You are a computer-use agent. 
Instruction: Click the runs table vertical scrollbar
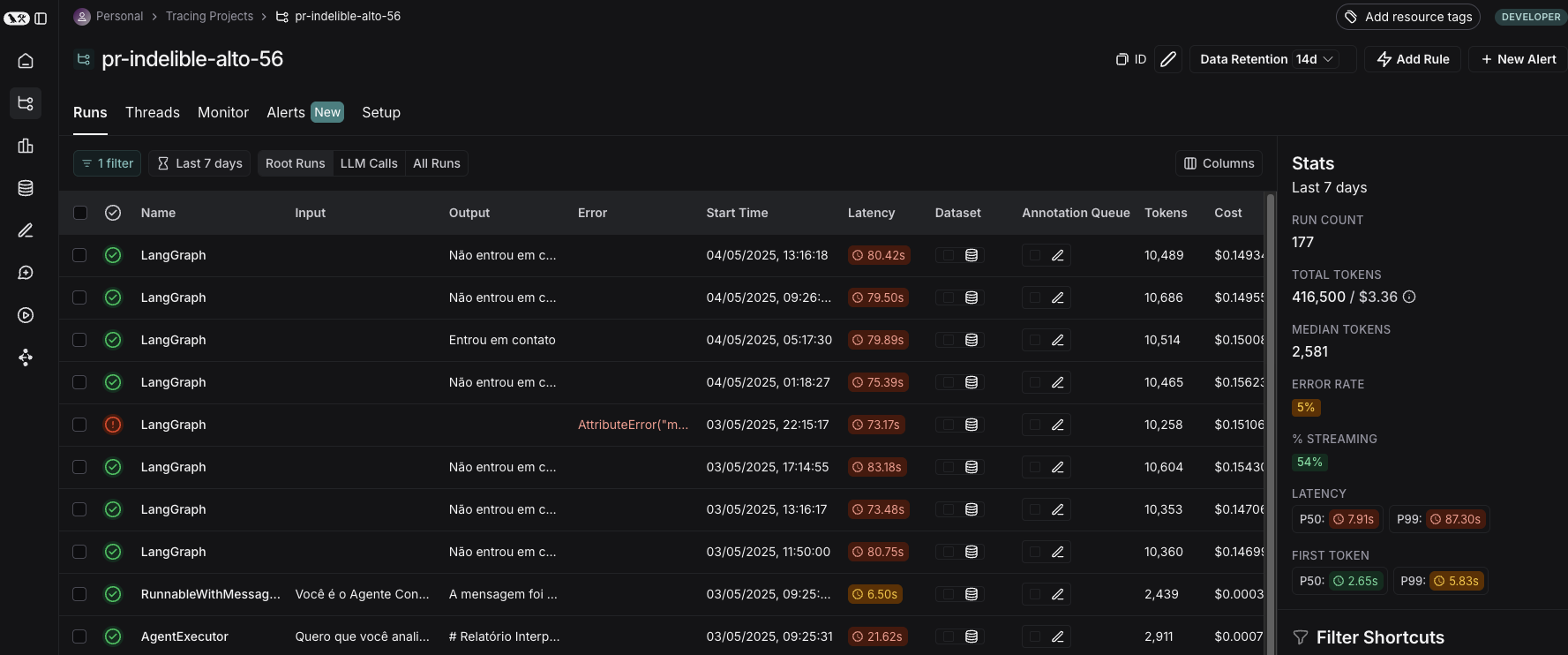point(1271,424)
